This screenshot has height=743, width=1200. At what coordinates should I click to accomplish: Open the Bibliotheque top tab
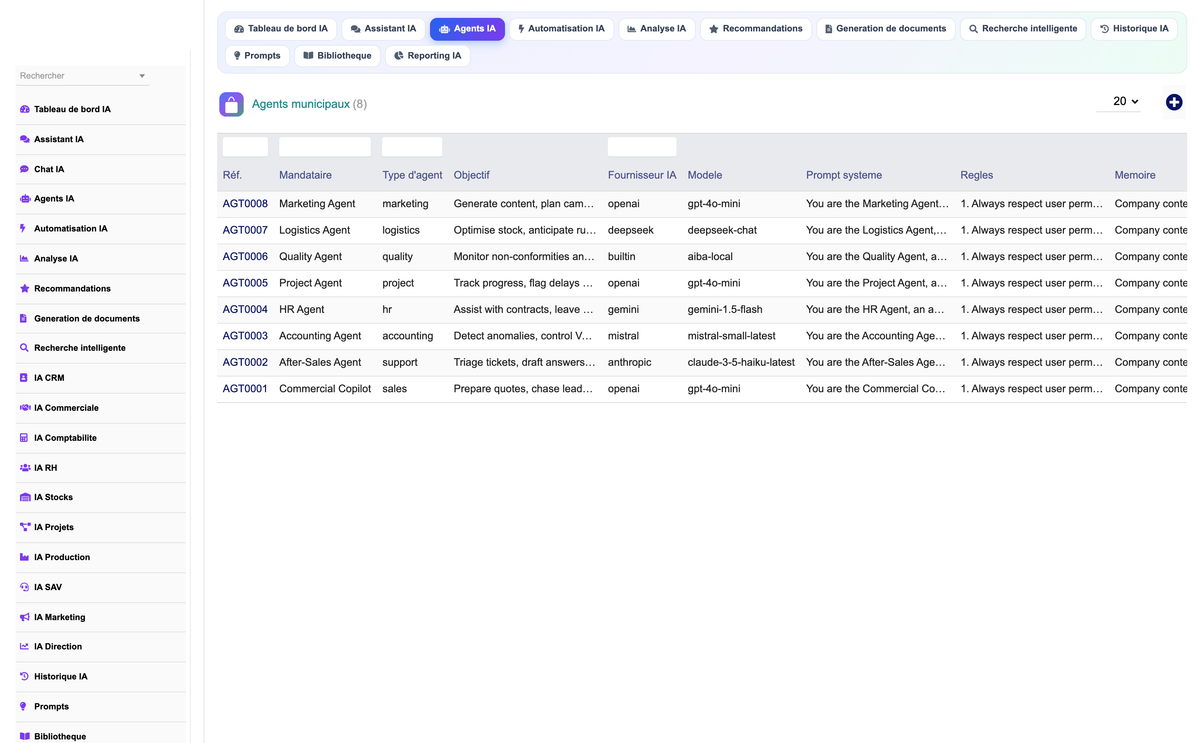pos(337,56)
